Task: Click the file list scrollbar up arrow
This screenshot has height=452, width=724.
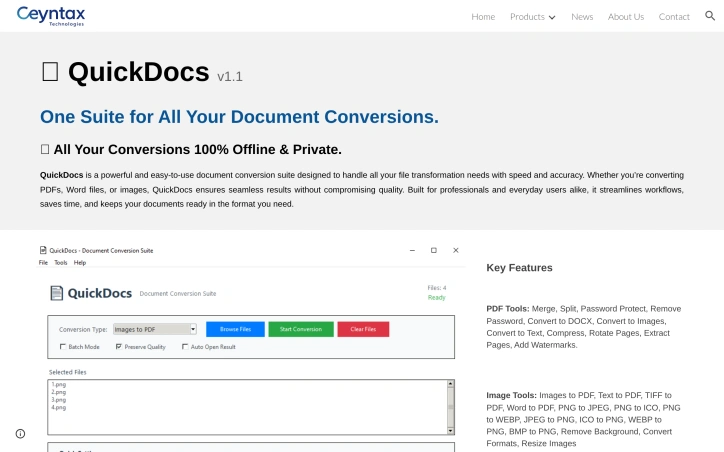Action: [x=450, y=384]
